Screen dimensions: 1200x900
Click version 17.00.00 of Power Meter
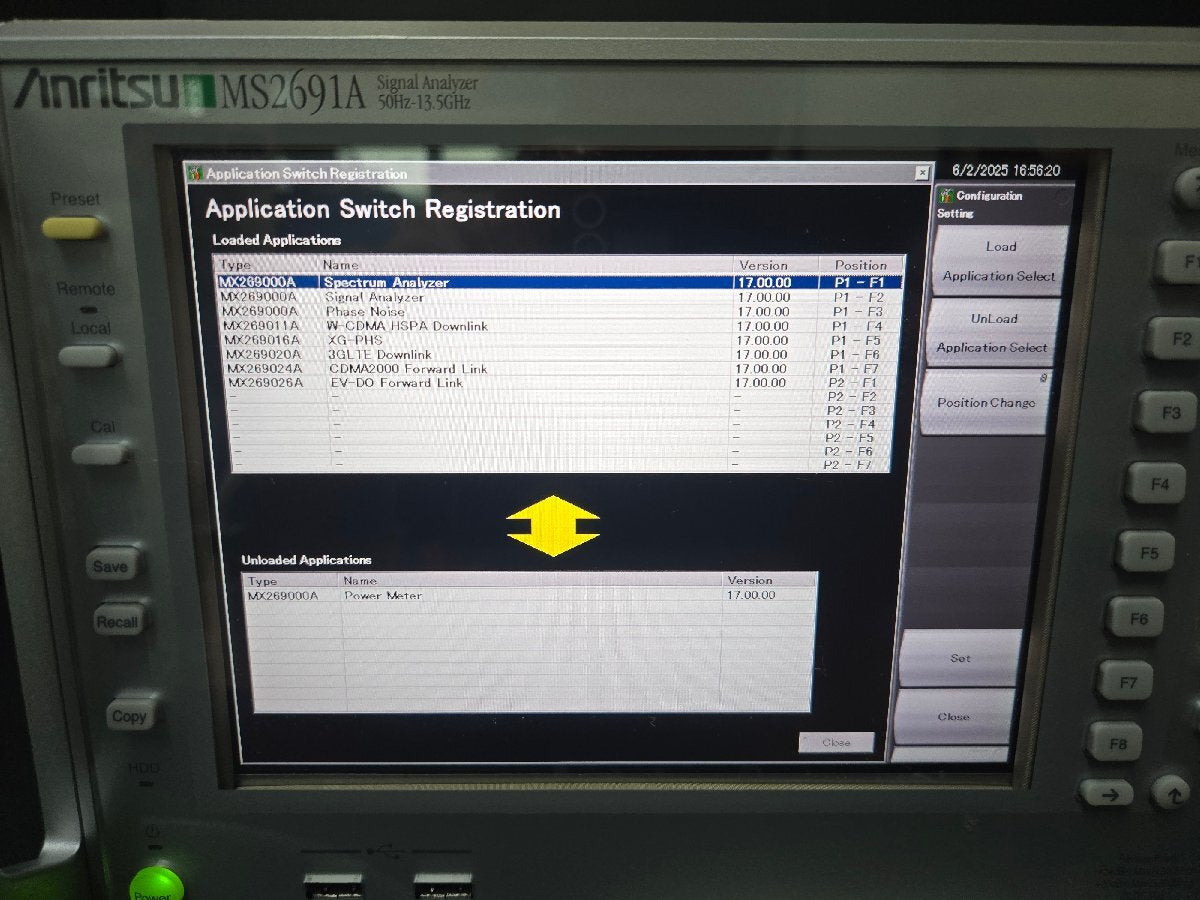pos(750,595)
